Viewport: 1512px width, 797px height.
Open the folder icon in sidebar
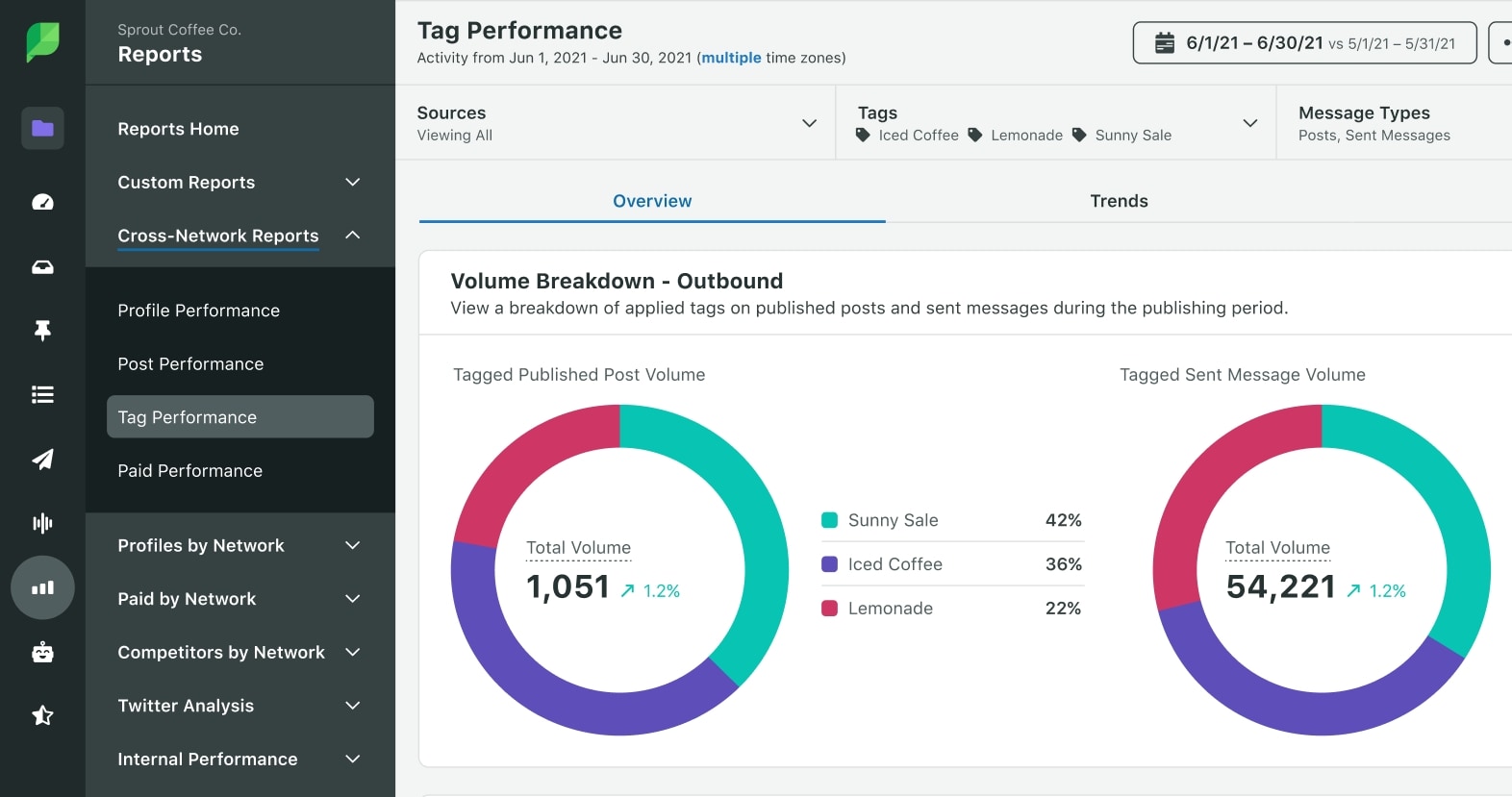[42, 128]
